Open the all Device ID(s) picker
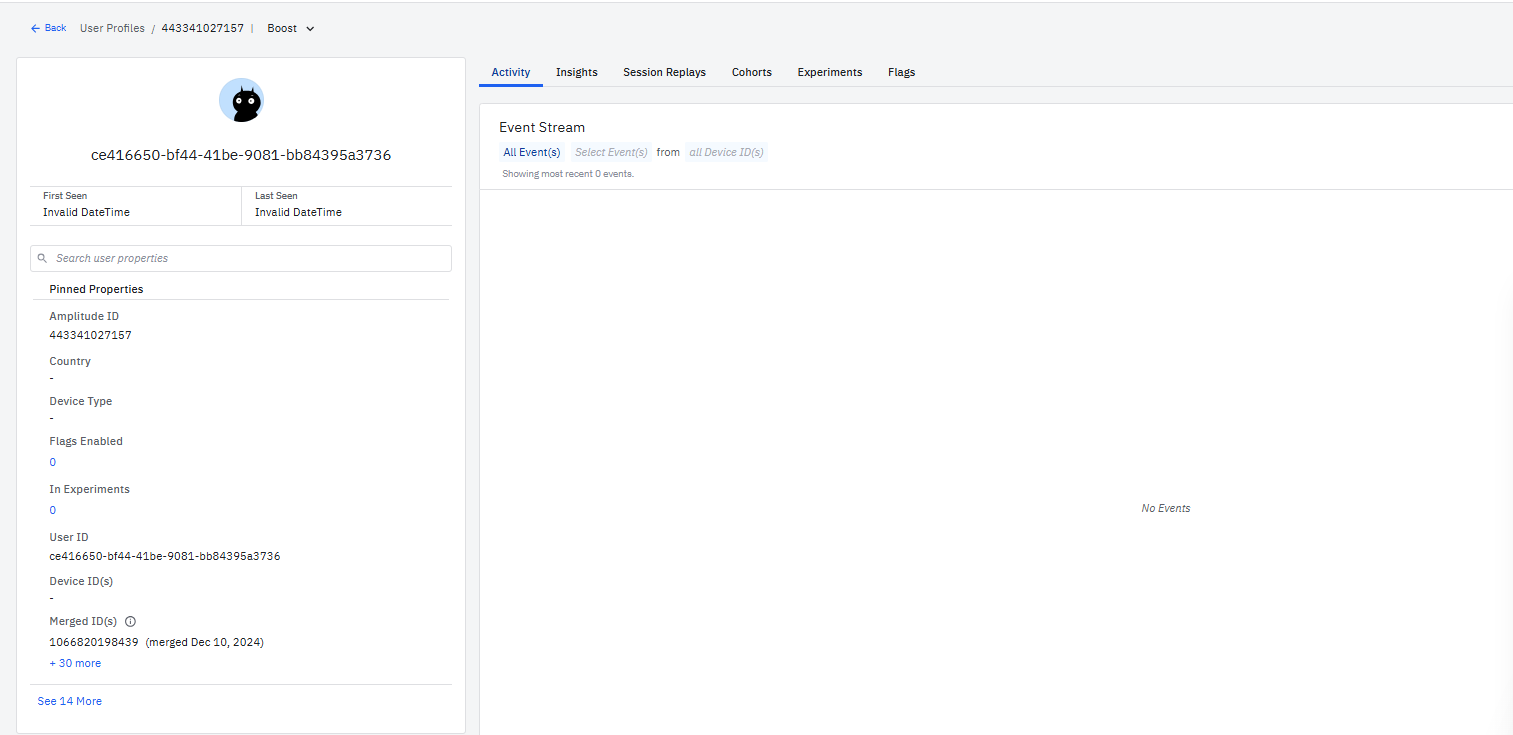The width and height of the screenshot is (1513, 735). click(726, 152)
